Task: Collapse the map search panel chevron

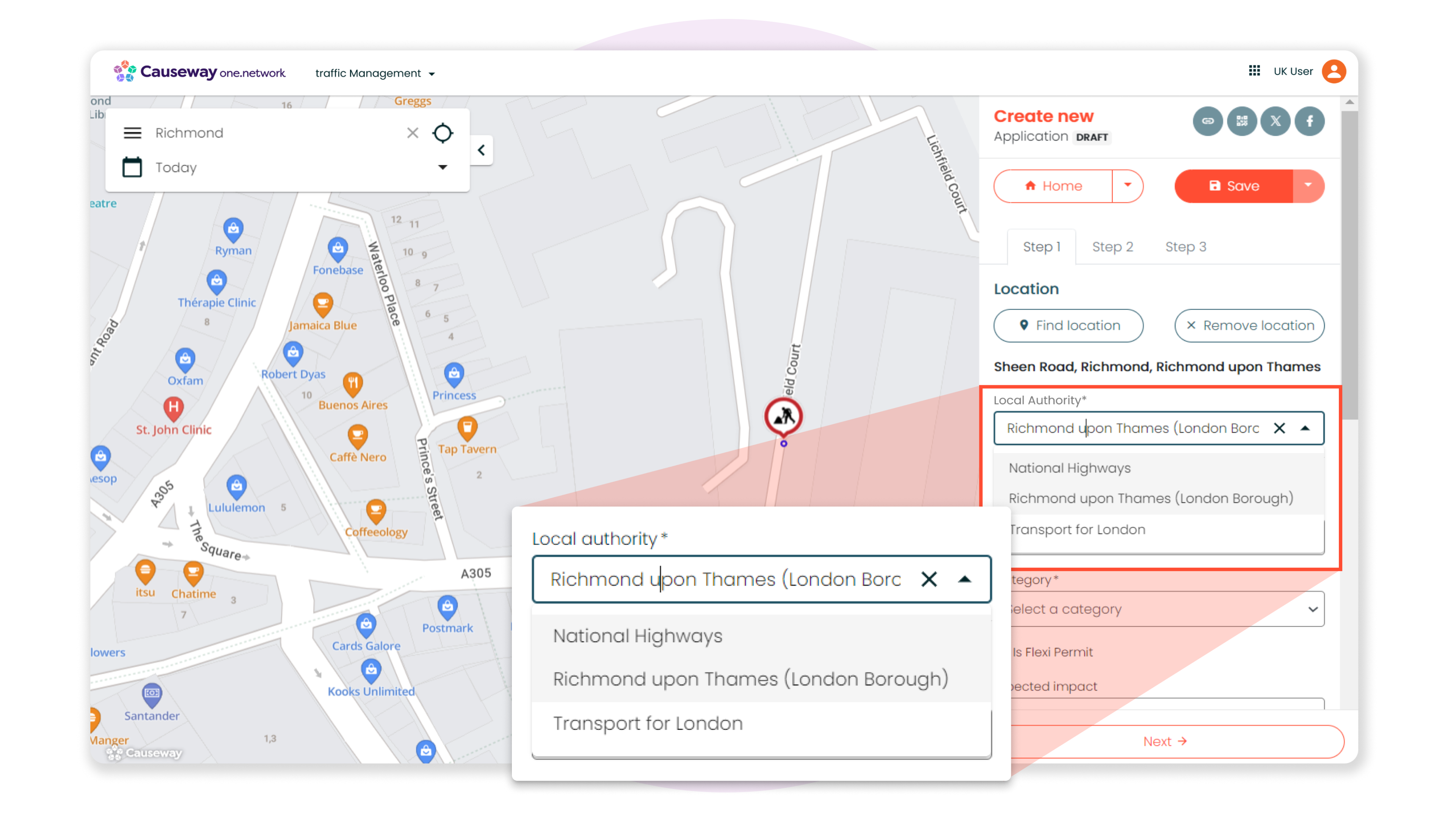Action: pos(481,150)
